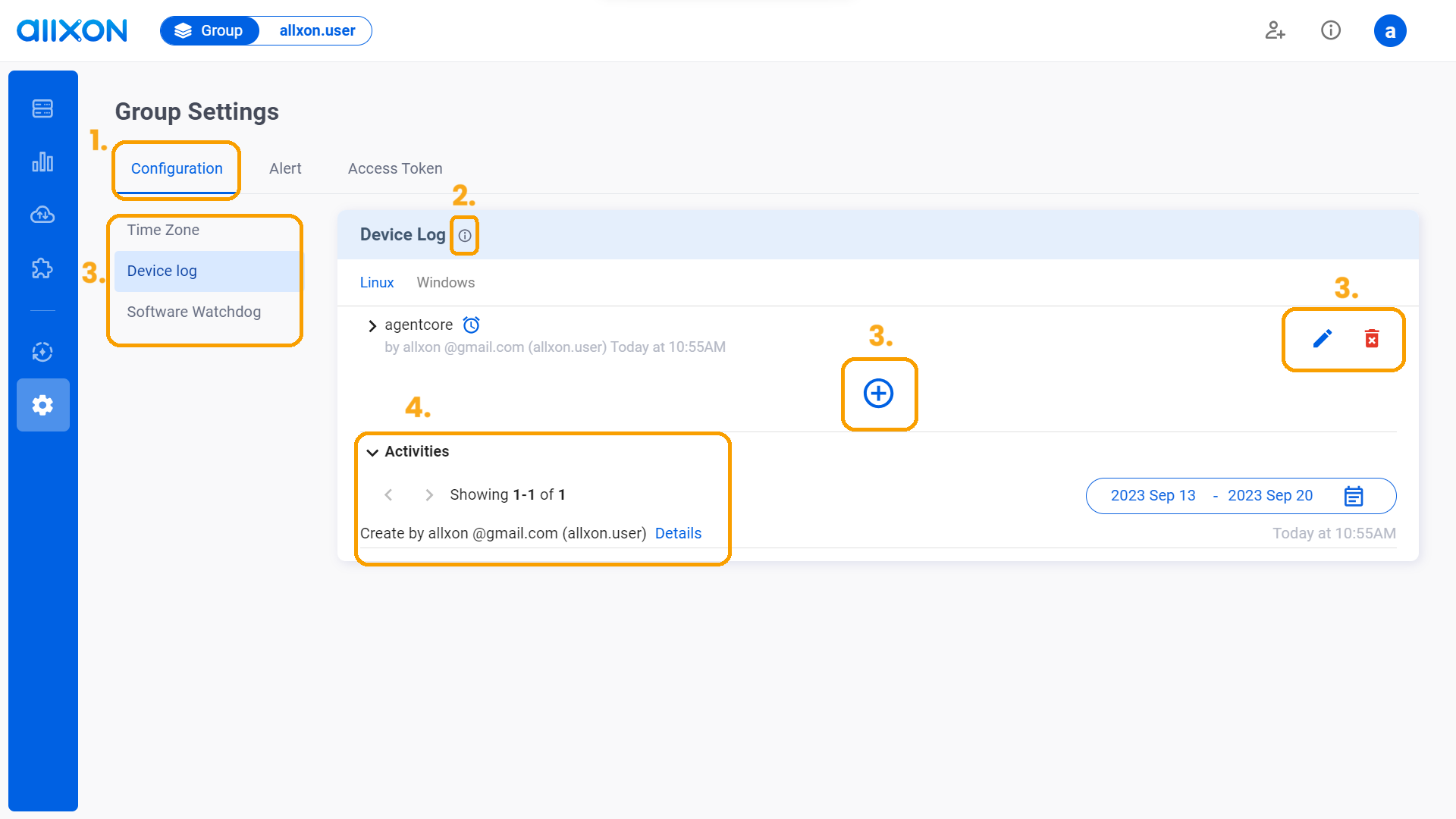Delete agentcore via the red trash icon
The width and height of the screenshot is (1456, 819).
coord(1372,339)
